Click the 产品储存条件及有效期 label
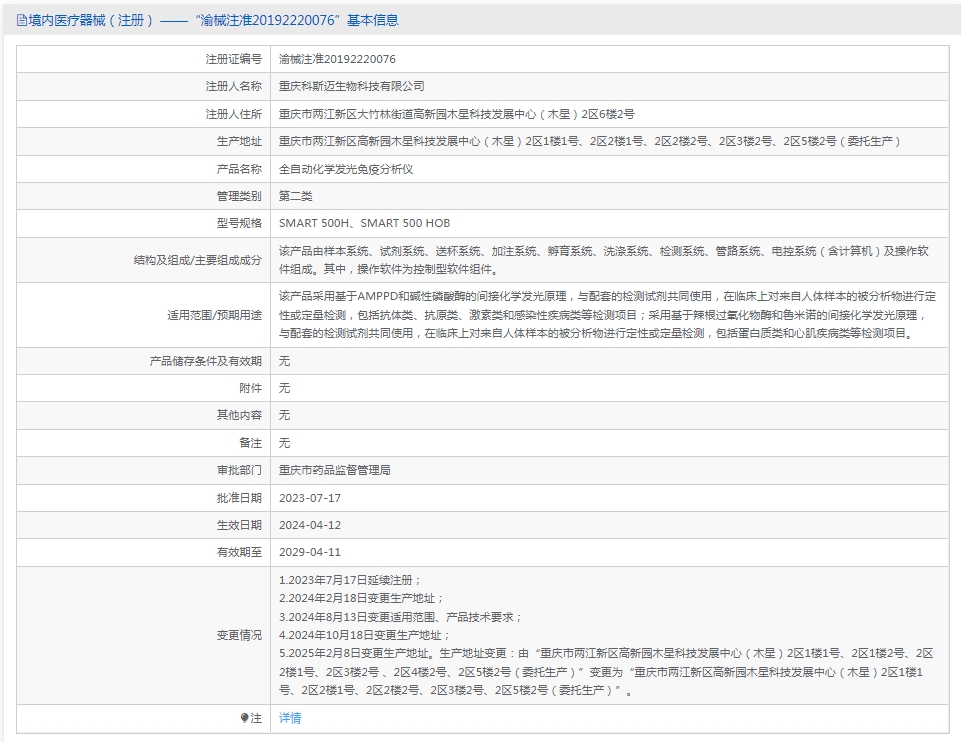This screenshot has width=961, height=742. click(x=205, y=361)
